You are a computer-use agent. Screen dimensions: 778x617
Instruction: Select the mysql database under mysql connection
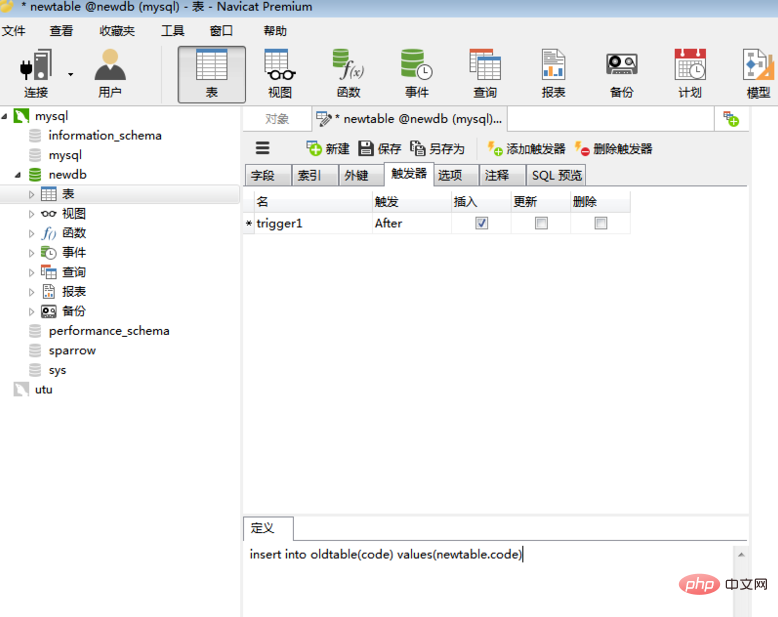(65, 155)
